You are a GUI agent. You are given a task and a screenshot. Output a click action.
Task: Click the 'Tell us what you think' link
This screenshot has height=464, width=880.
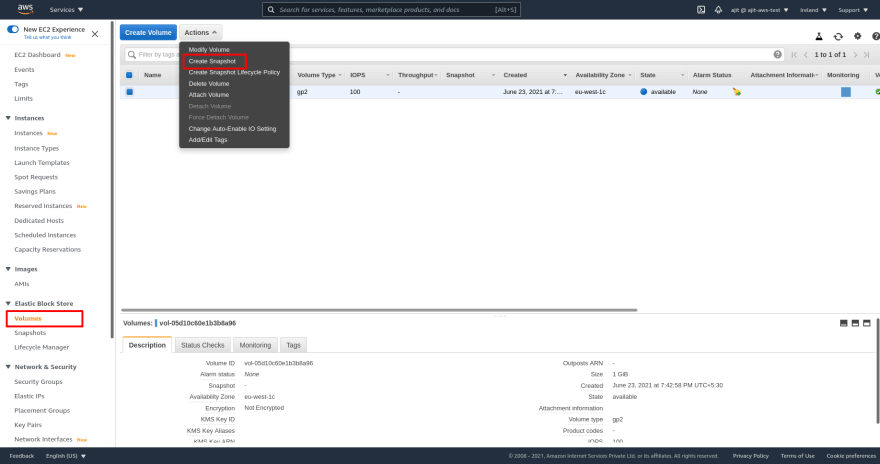(x=48, y=38)
